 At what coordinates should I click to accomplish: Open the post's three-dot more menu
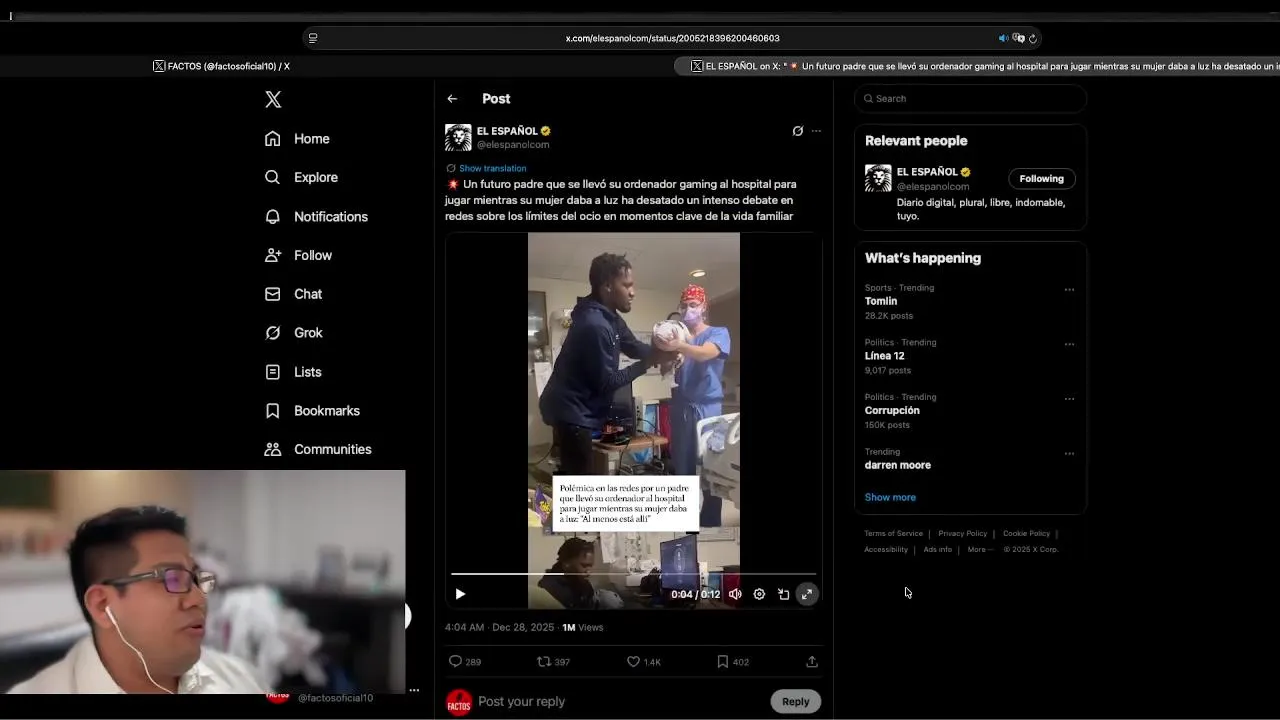coord(816,131)
